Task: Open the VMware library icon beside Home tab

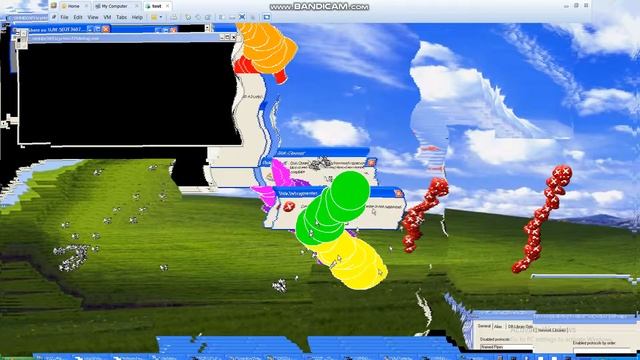Action: 53,6
